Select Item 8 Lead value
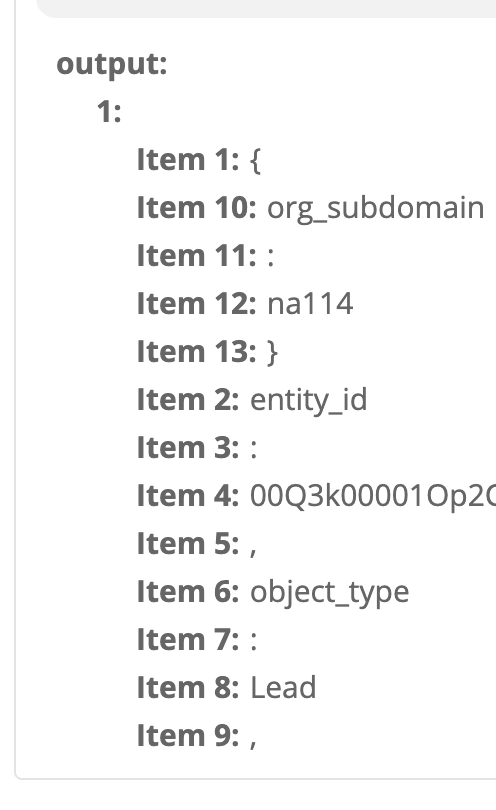This screenshot has height=810, width=496. pos(283,688)
